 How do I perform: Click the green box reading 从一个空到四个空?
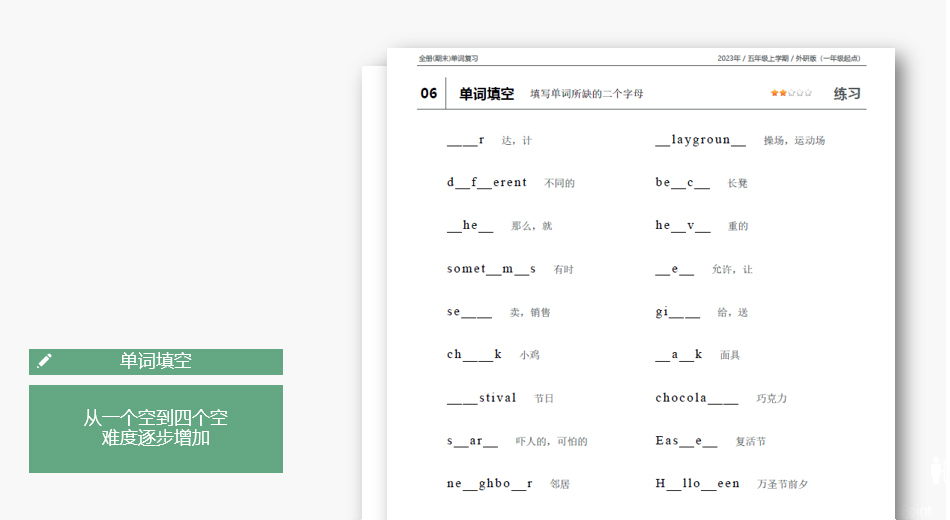pyautogui.click(x=156, y=428)
